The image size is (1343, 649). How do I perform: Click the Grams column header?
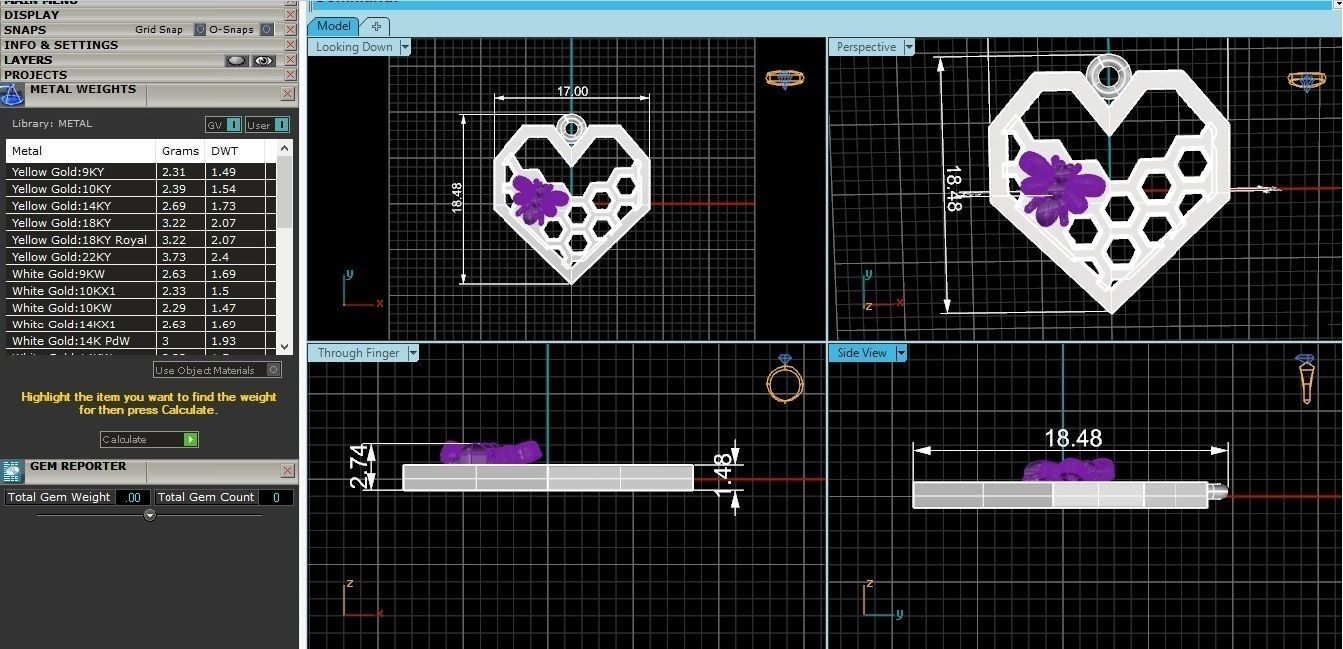181,151
